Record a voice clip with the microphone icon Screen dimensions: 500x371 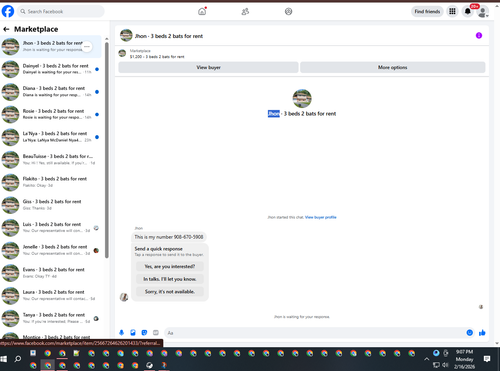(x=122, y=333)
